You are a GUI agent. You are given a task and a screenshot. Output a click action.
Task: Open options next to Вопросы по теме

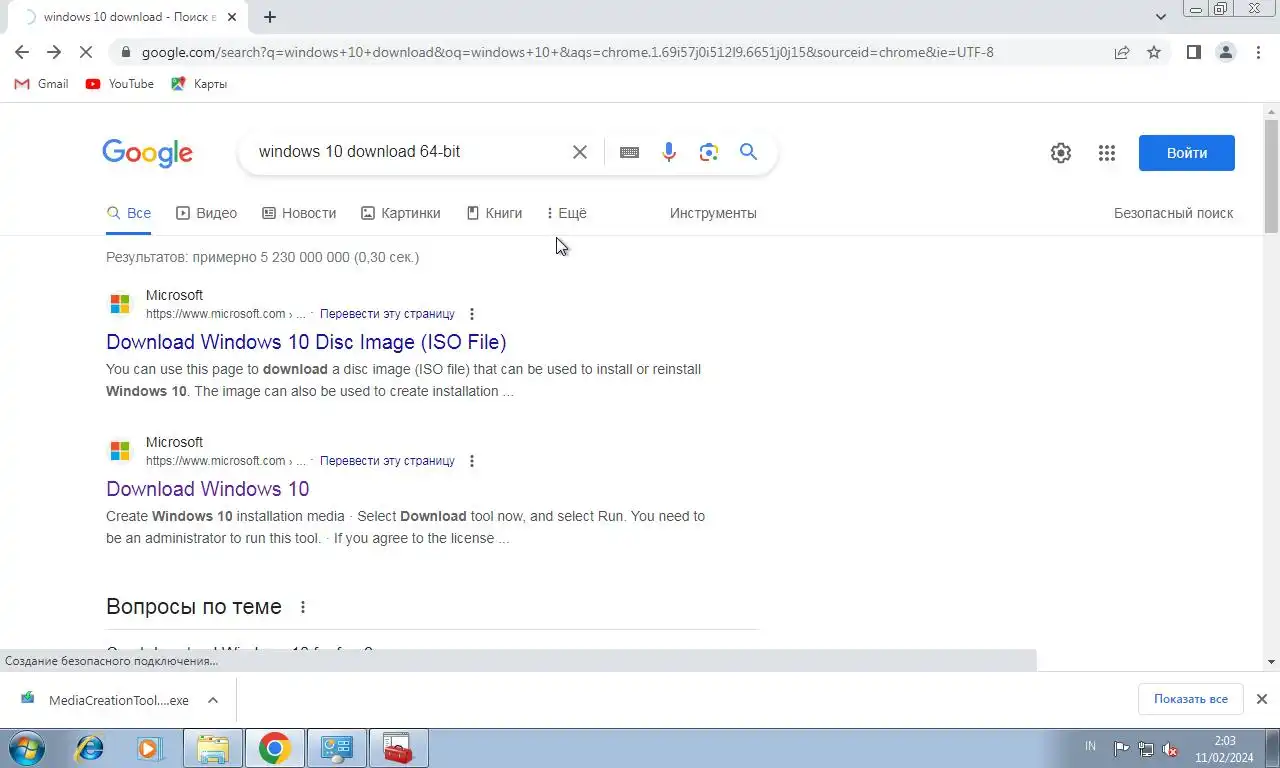[x=303, y=607]
